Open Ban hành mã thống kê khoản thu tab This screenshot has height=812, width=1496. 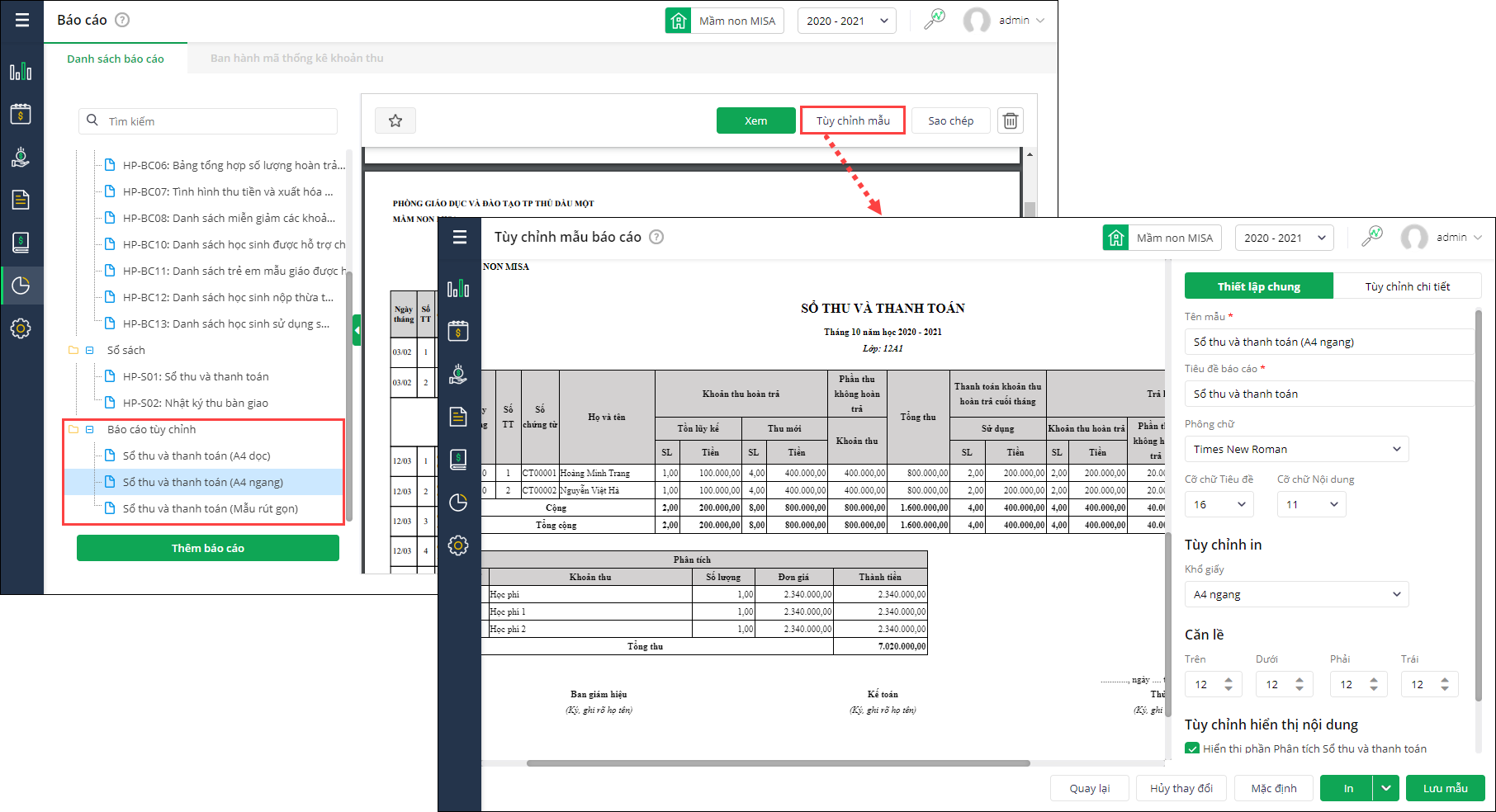pyautogui.click(x=296, y=59)
